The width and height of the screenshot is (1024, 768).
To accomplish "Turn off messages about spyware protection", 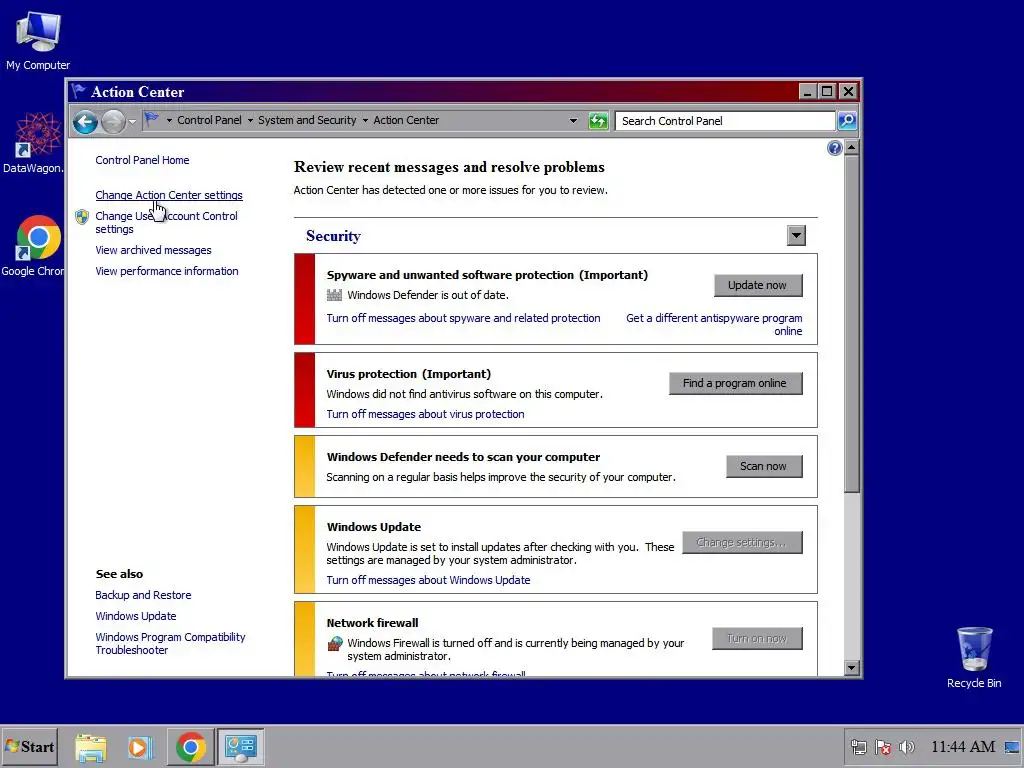I will tap(463, 318).
